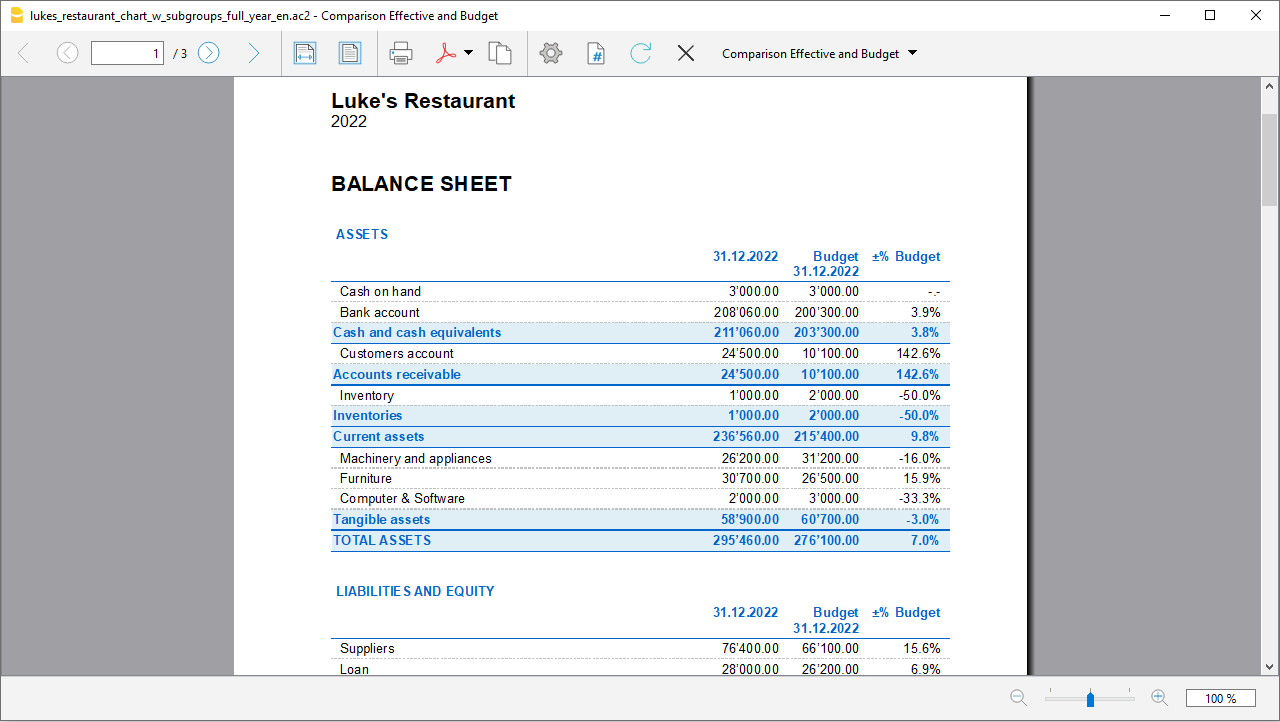The image size is (1280, 722).
Task: Open the Comparison Effective and Budget selector
Action: click(810, 53)
